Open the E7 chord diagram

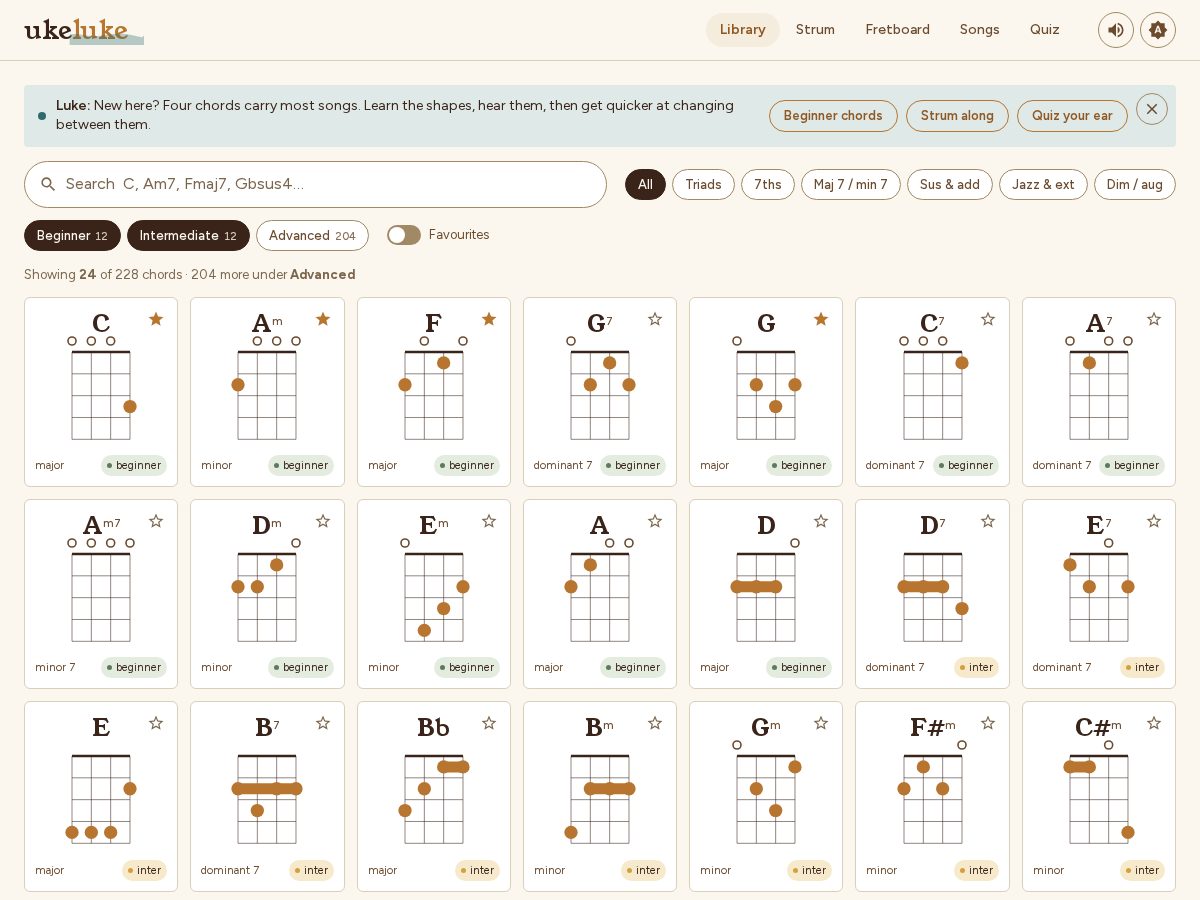(1099, 590)
